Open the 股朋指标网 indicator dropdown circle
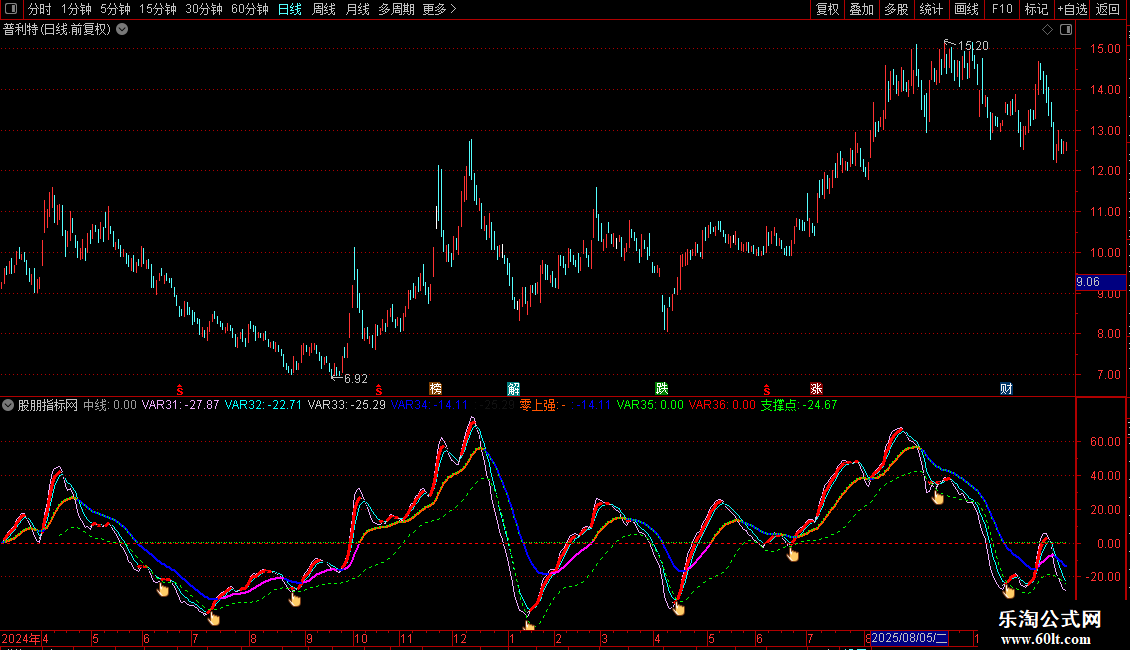This screenshot has height=650, width=1130. (8, 405)
